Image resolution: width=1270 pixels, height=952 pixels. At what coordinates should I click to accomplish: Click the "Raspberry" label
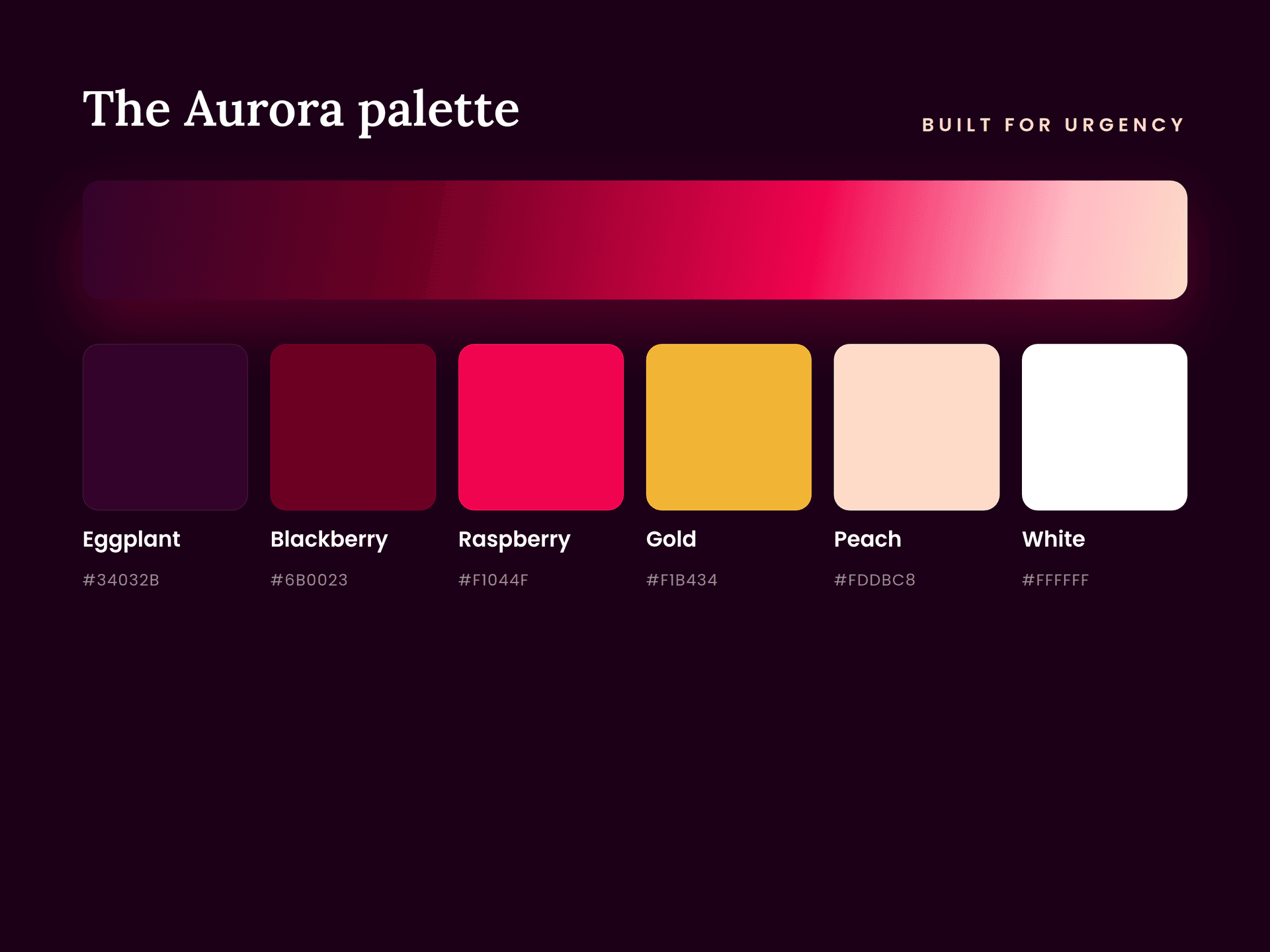514,540
